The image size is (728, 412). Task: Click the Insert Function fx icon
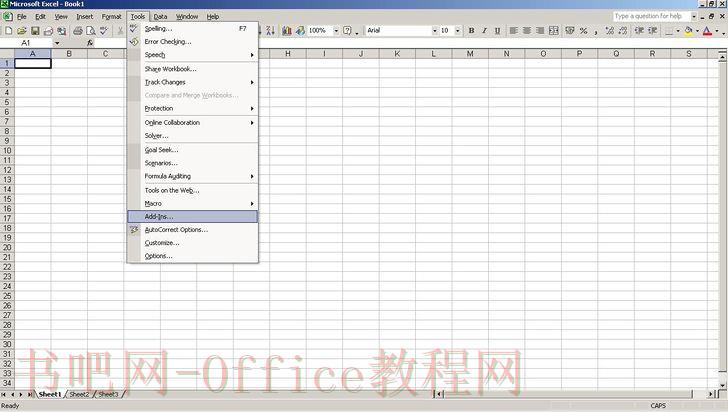tap(90, 43)
